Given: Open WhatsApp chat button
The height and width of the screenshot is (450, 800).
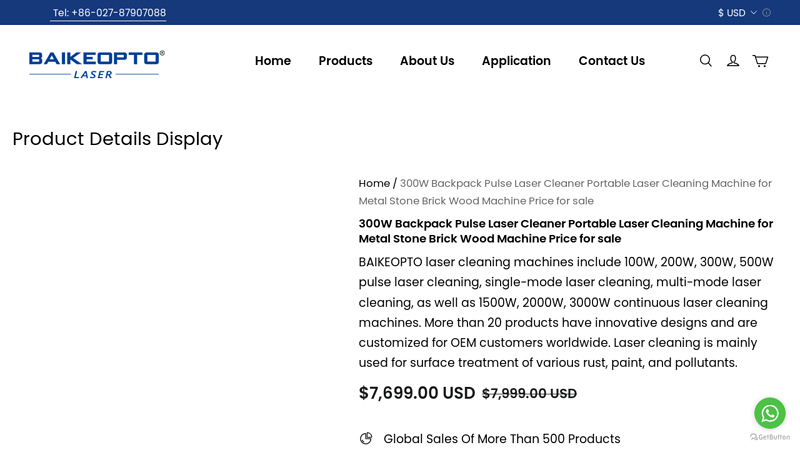Looking at the screenshot, I should point(769,412).
